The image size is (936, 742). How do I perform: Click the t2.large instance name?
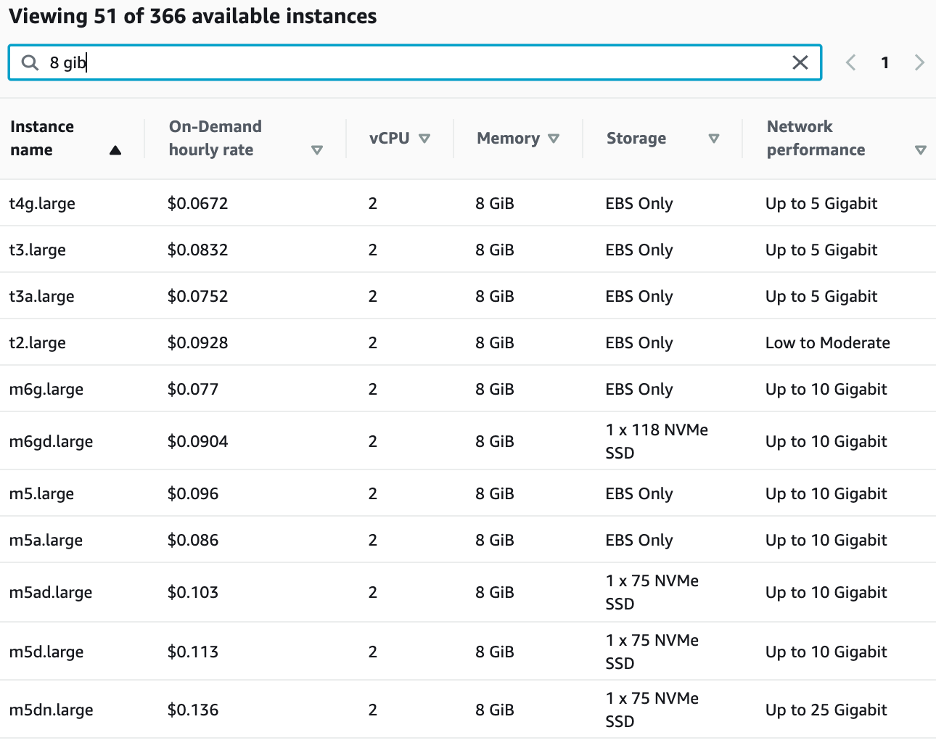[x=38, y=343]
